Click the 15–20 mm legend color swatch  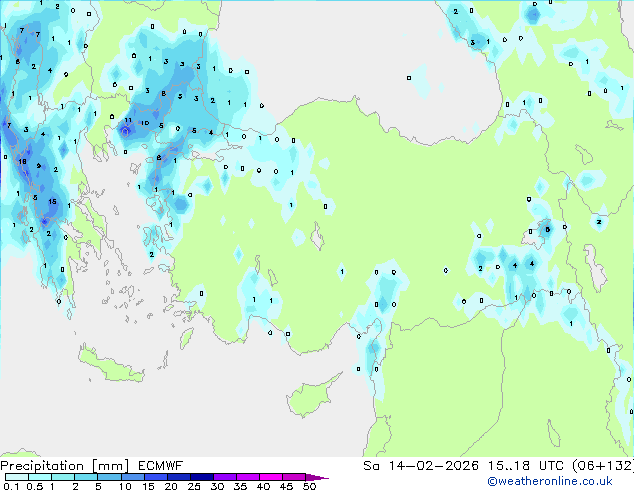(155, 477)
